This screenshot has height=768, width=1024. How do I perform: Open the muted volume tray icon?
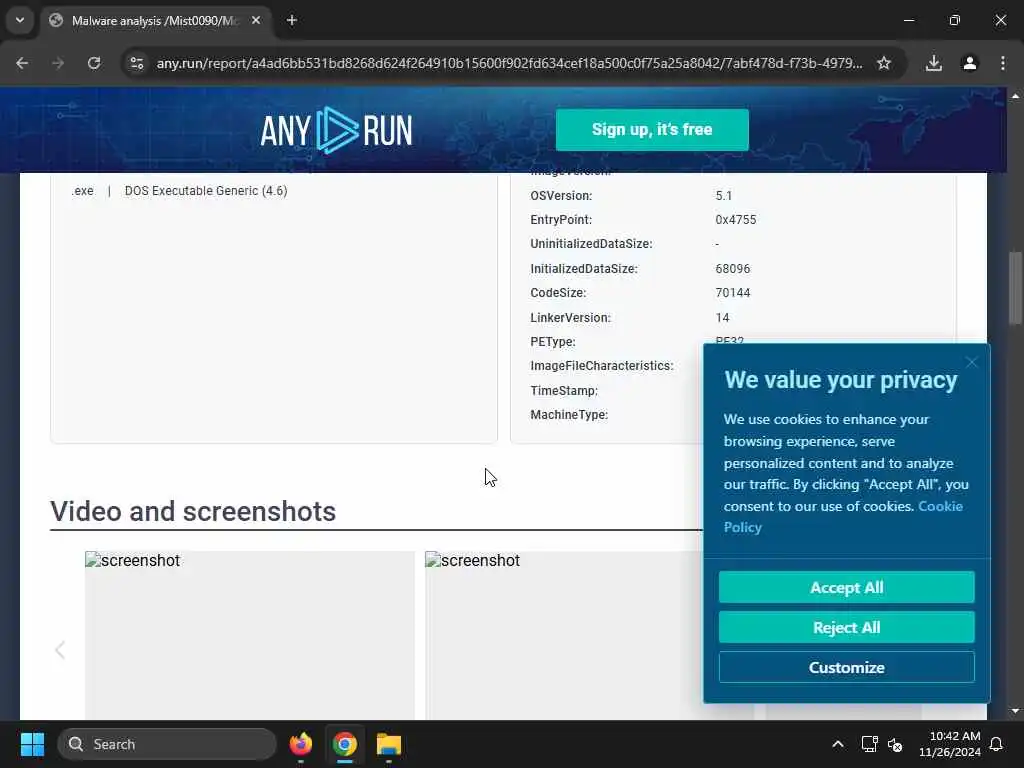pos(895,744)
